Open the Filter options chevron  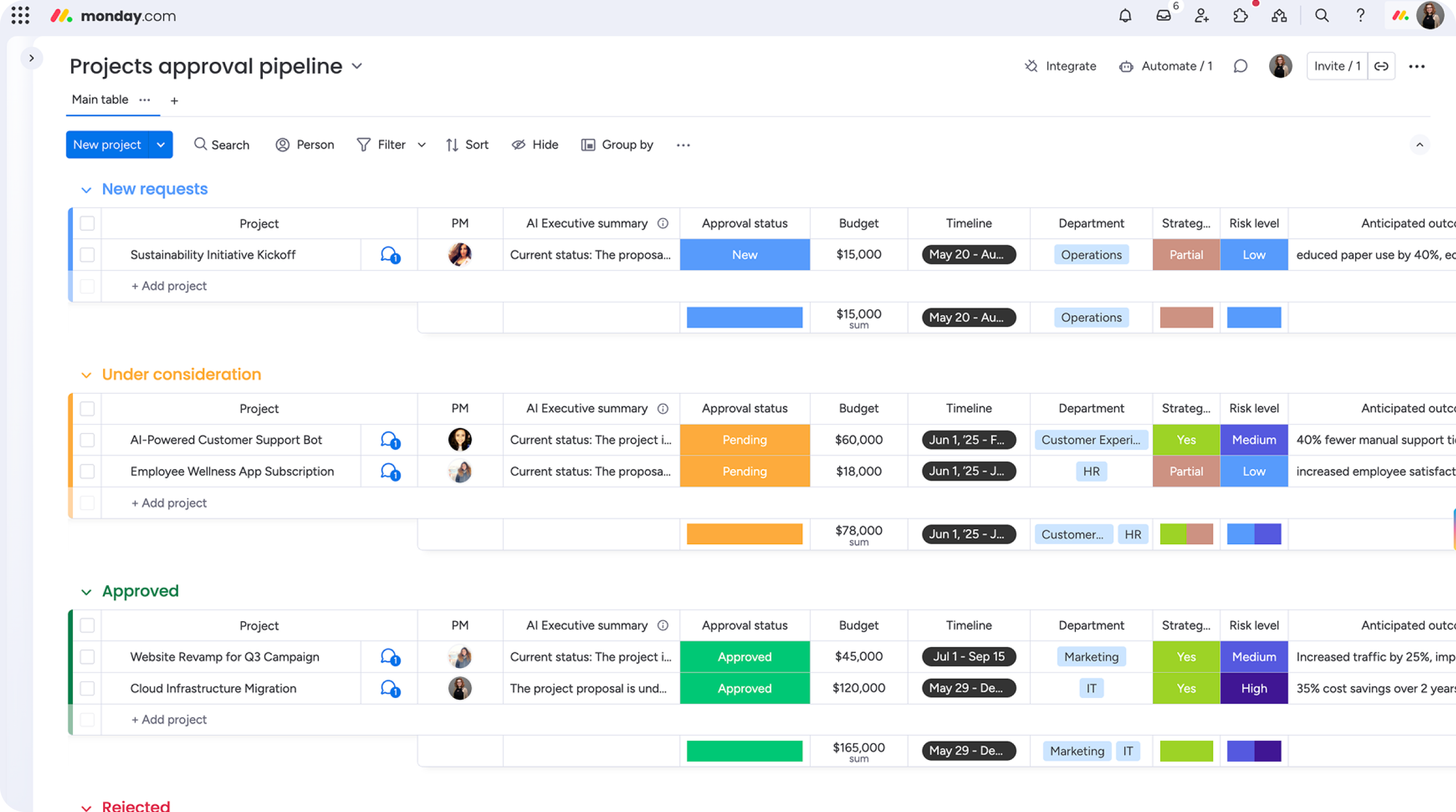pyautogui.click(x=422, y=145)
